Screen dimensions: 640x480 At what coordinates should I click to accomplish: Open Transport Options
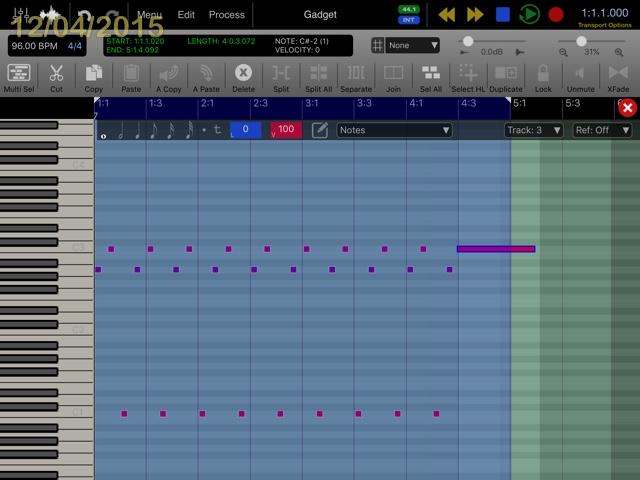point(604,25)
